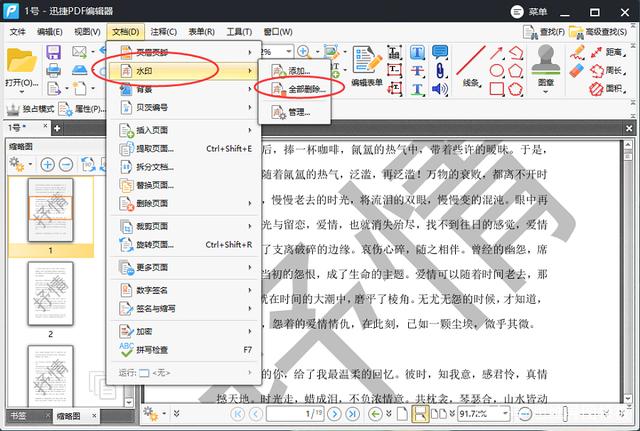Open the 打开(O) folder icon
The height and width of the screenshot is (431, 640).
[x=21, y=61]
